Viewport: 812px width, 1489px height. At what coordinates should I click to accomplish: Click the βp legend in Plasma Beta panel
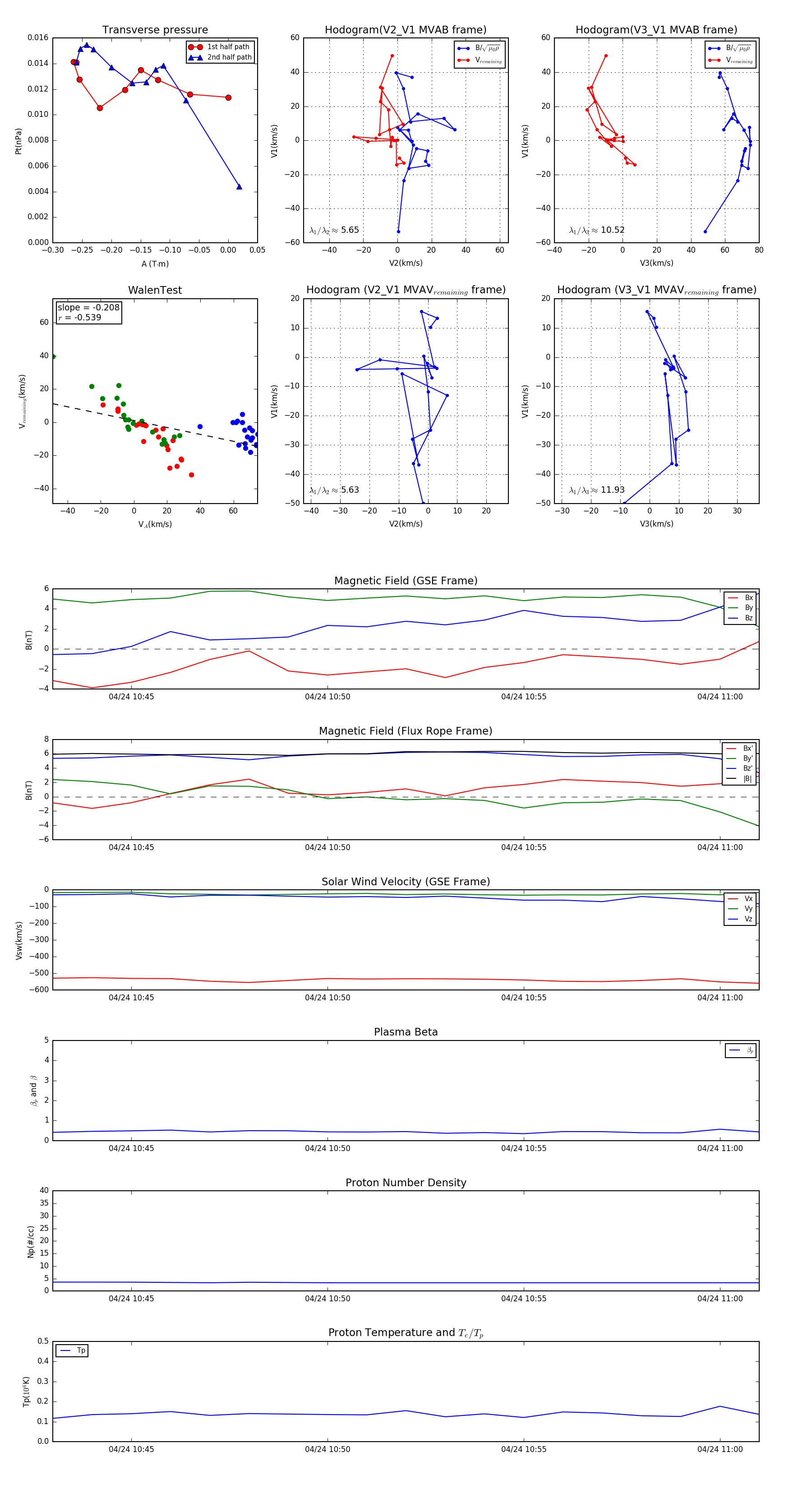tap(741, 1050)
